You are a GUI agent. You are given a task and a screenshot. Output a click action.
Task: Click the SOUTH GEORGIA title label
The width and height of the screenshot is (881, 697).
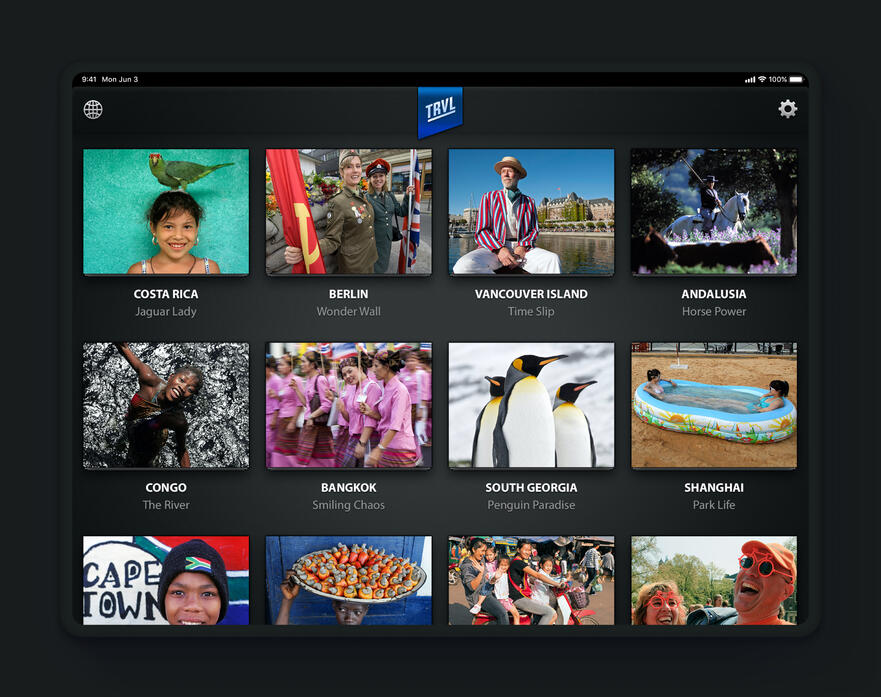531,488
